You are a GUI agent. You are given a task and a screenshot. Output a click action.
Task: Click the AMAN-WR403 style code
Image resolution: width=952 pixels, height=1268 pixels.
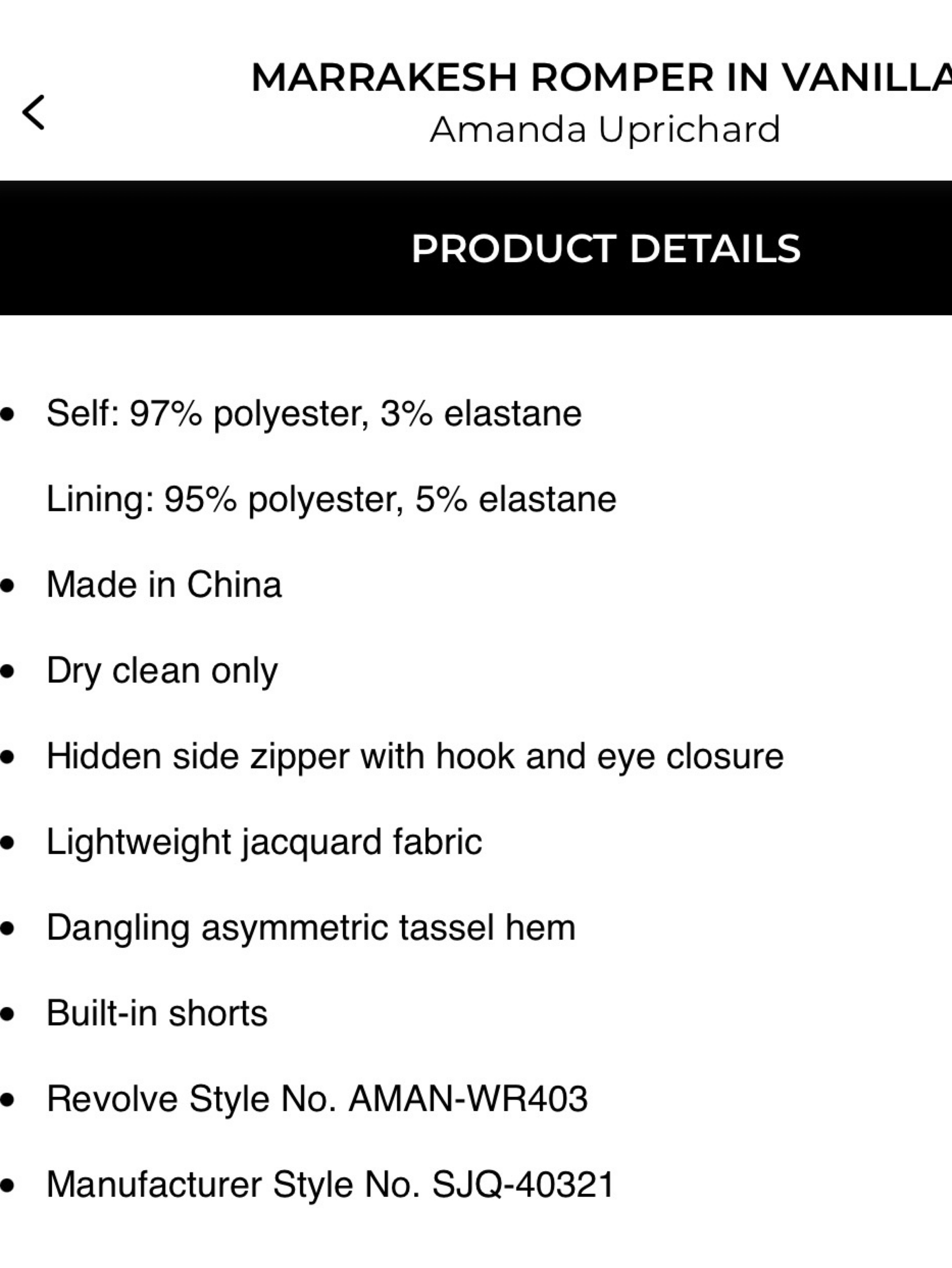[x=468, y=1099]
